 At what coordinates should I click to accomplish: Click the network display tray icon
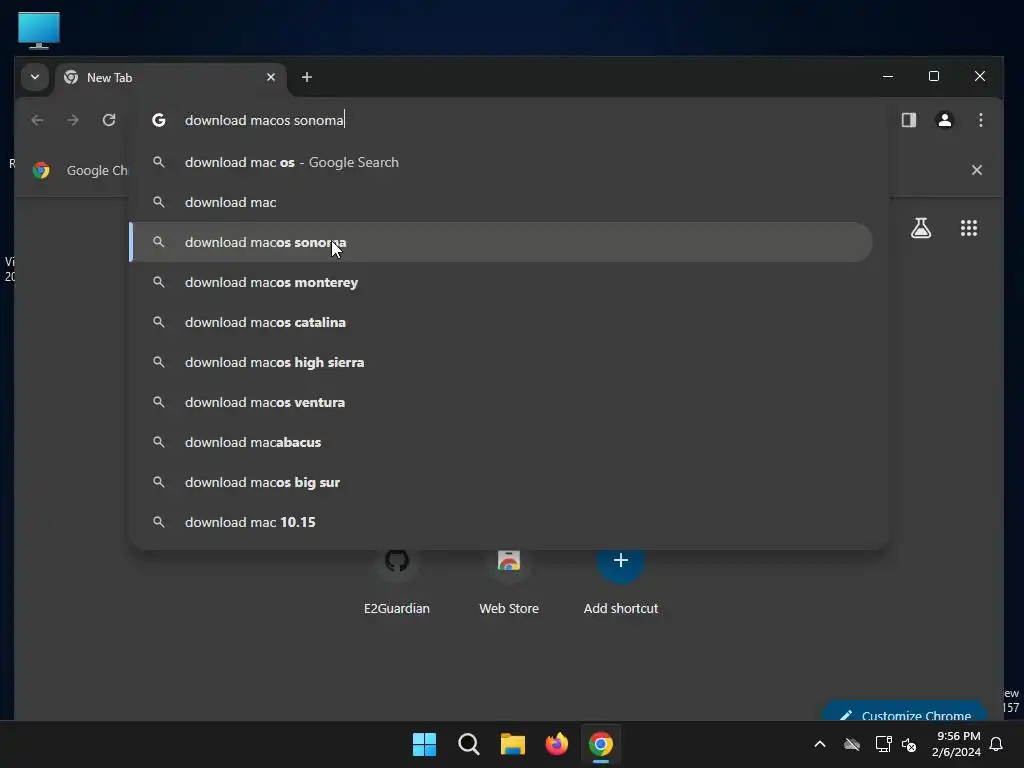(x=883, y=744)
